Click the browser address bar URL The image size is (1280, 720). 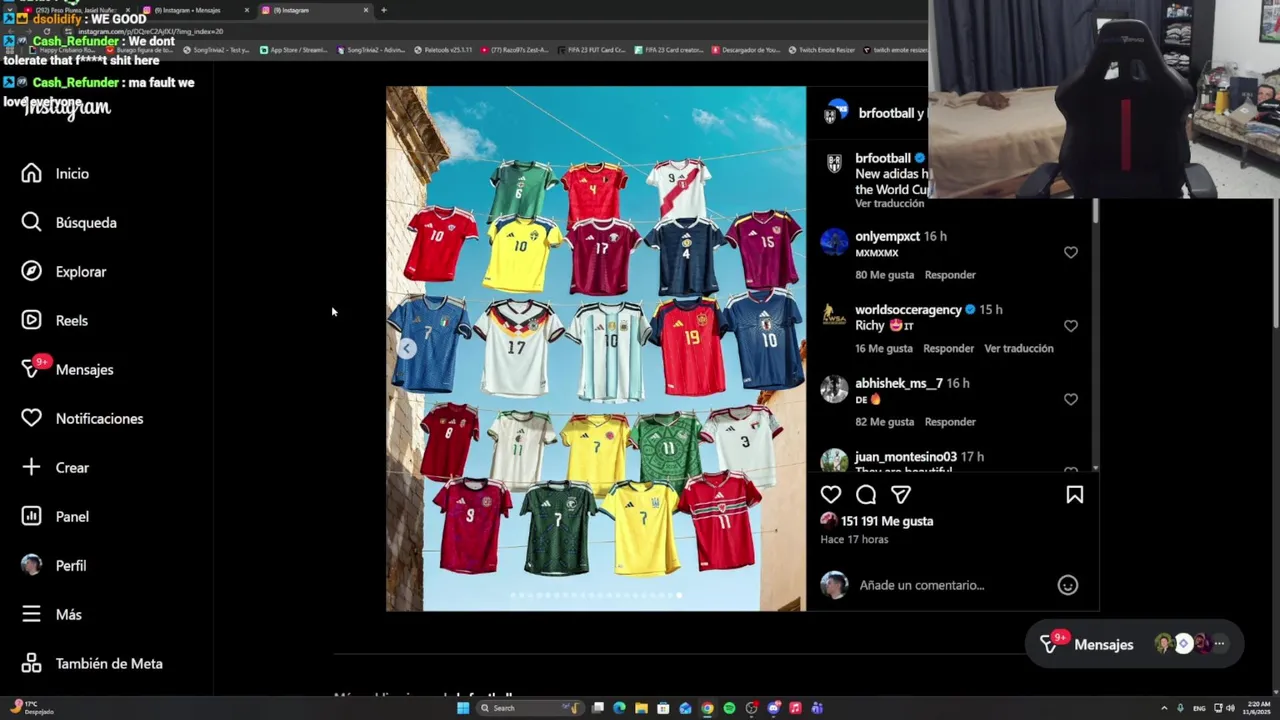click(150, 32)
